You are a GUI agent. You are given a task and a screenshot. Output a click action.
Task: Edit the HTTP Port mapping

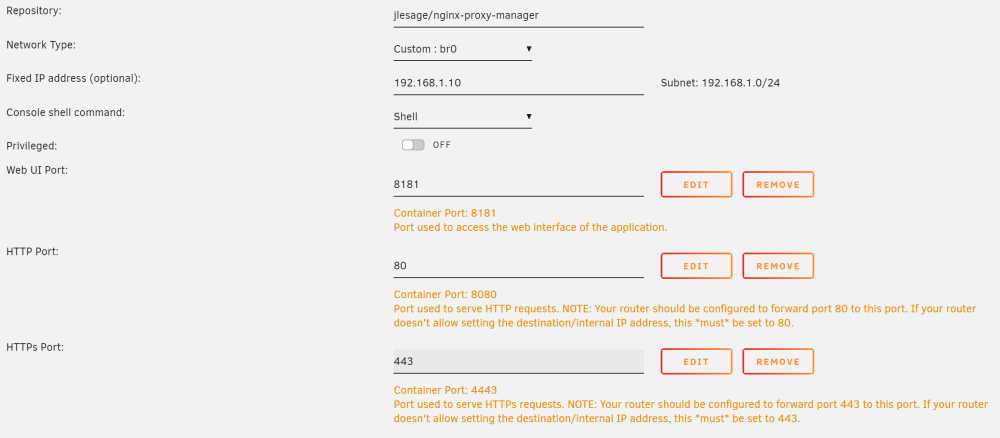point(696,266)
